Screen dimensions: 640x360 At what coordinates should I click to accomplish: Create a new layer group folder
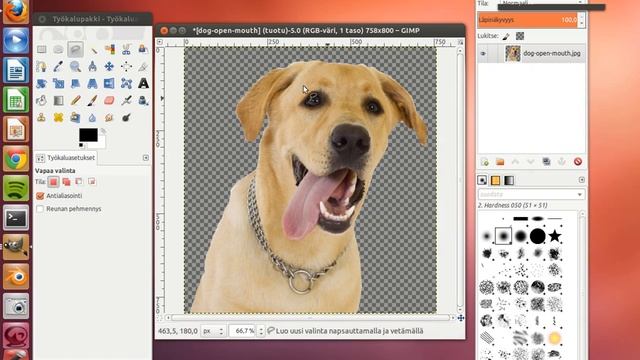tap(500, 162)
